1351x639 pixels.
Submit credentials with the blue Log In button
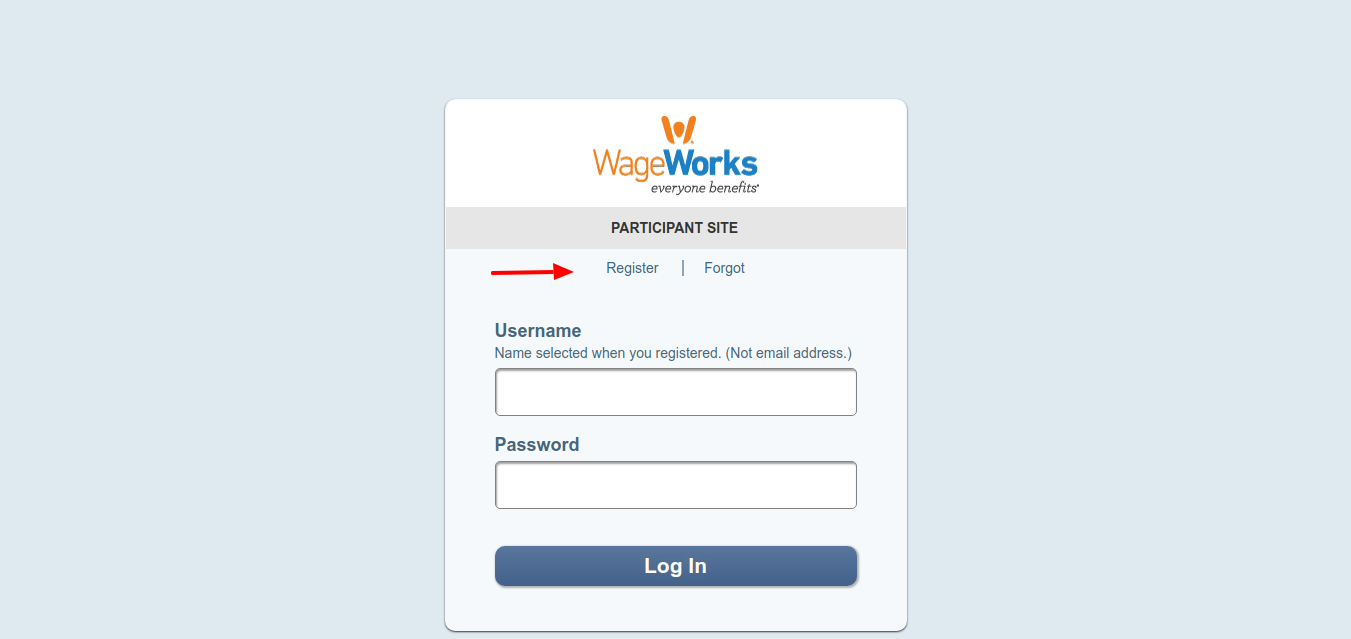point(676,566)
